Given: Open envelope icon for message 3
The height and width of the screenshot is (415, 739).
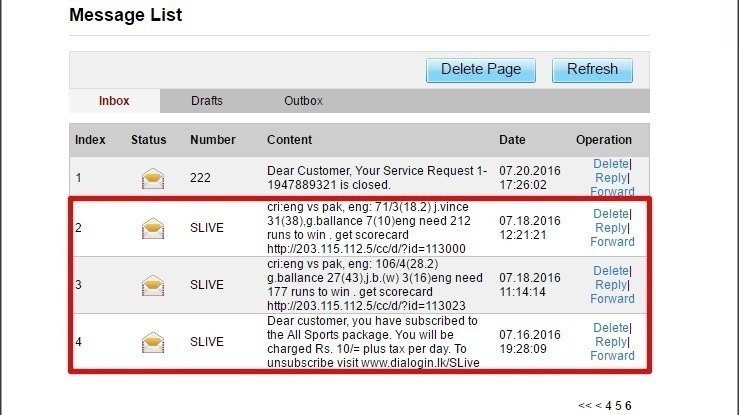Looking at the screenshot, I should pyautogui.click(x=153, y=285).
